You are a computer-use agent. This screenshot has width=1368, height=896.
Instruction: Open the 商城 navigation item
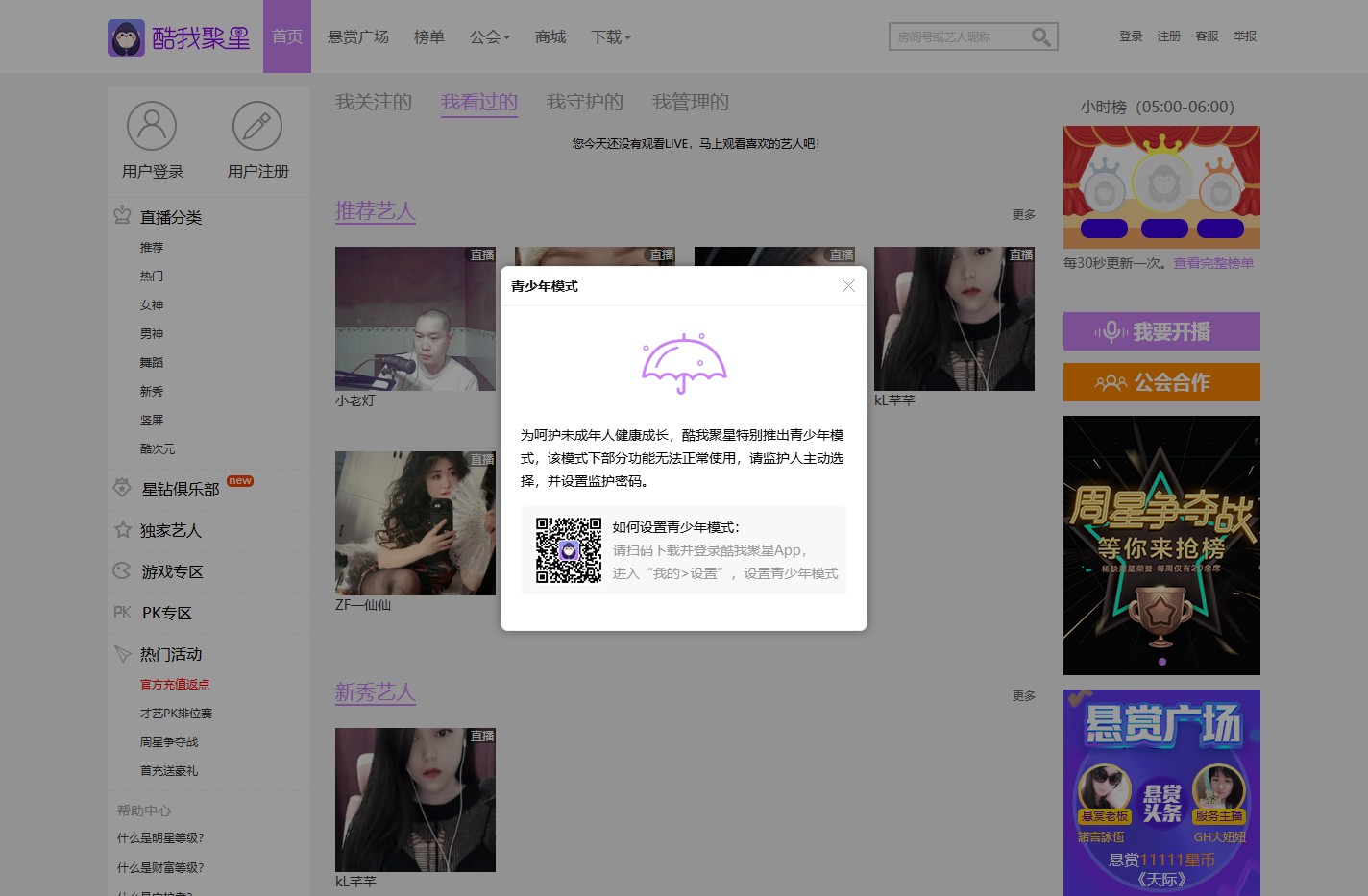(x=550, y=36)
